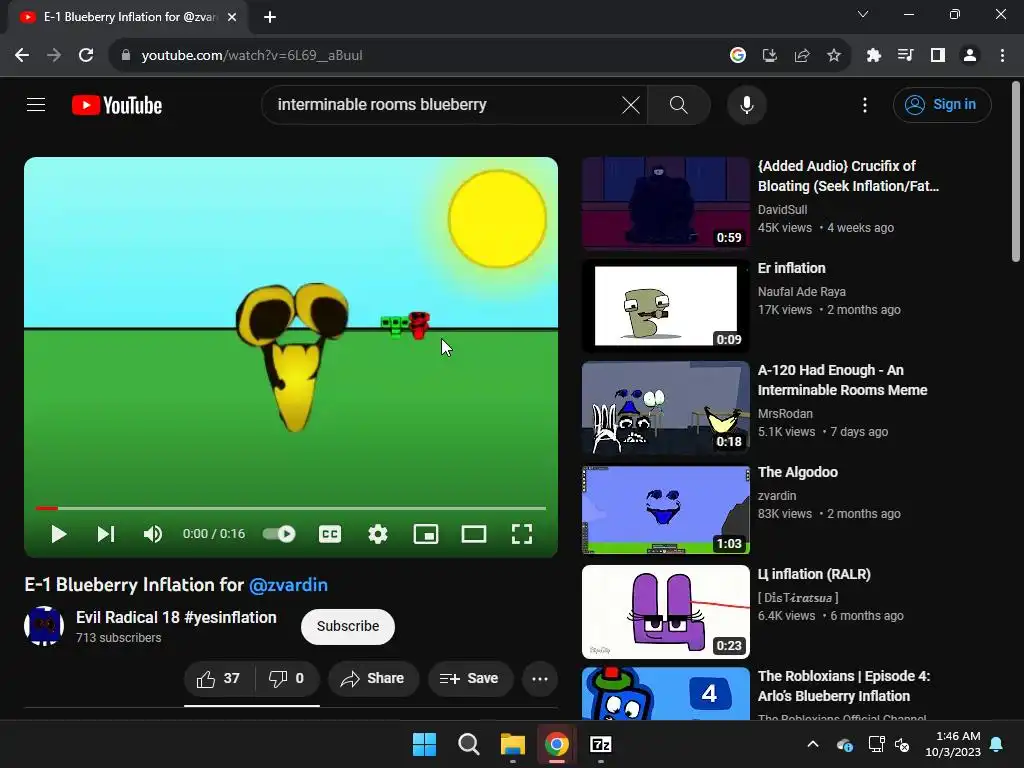Open File Explorer from taskbar
Viewport: 1024px width, 768px height.
(513, 744)
